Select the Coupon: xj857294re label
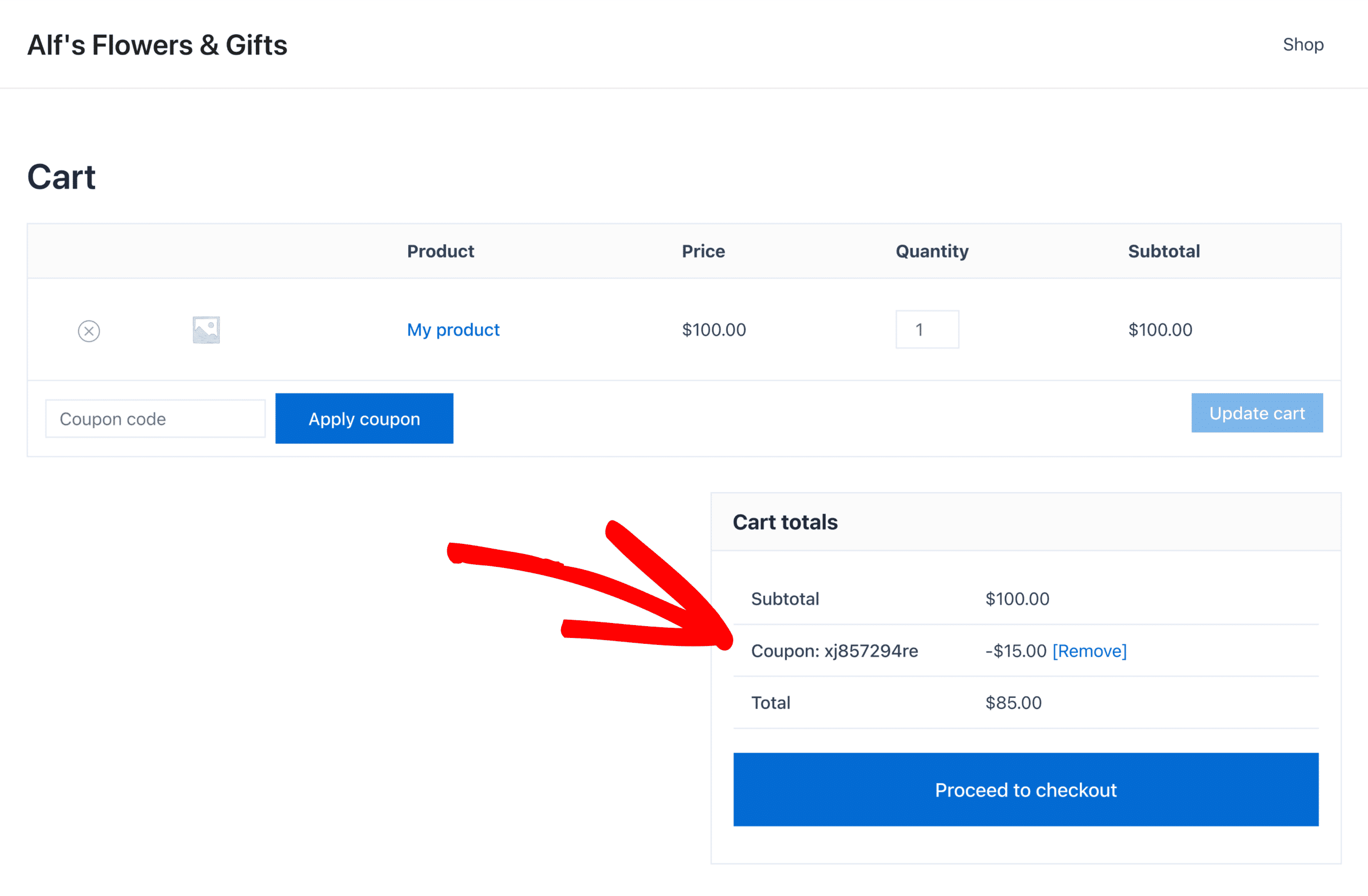Viewport: 1368px width, 896px height. pos(835,651)
